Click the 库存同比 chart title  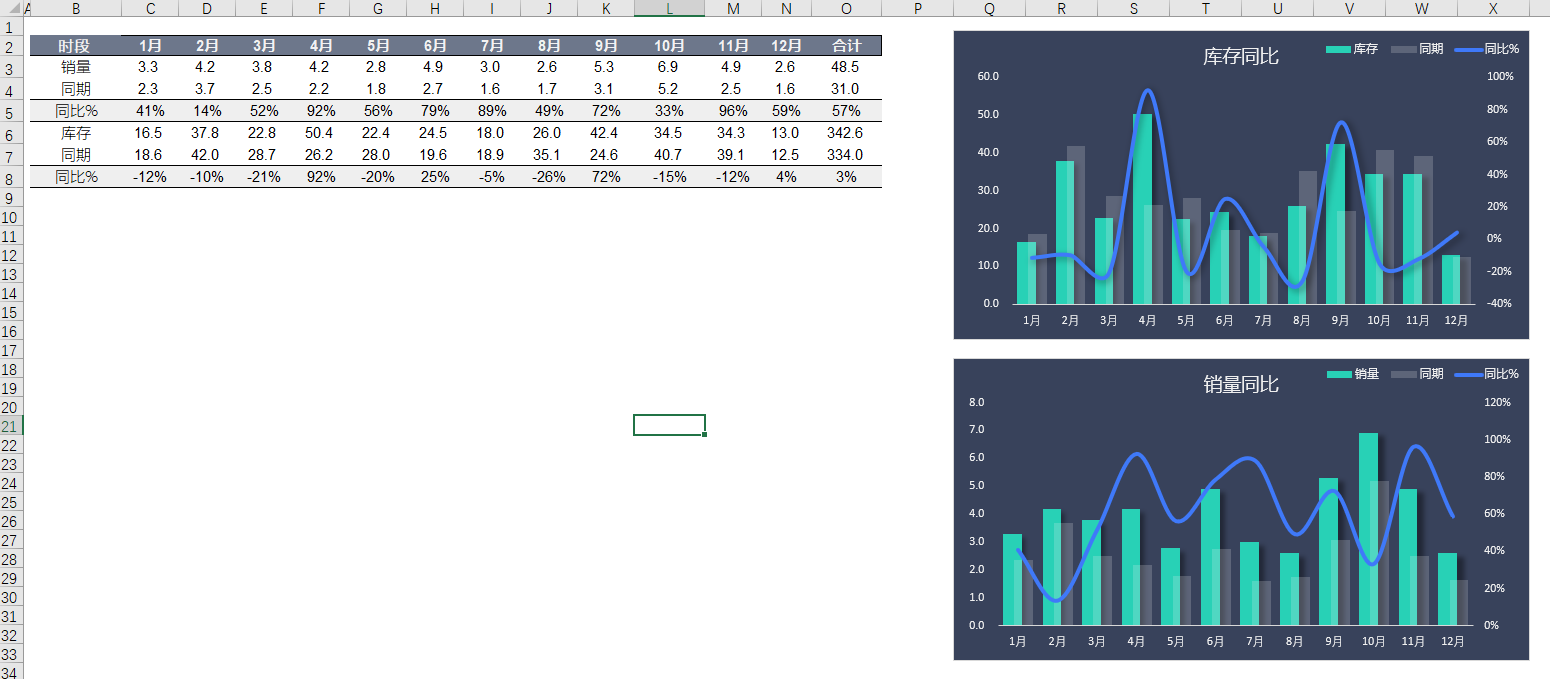coord(1240,56)
